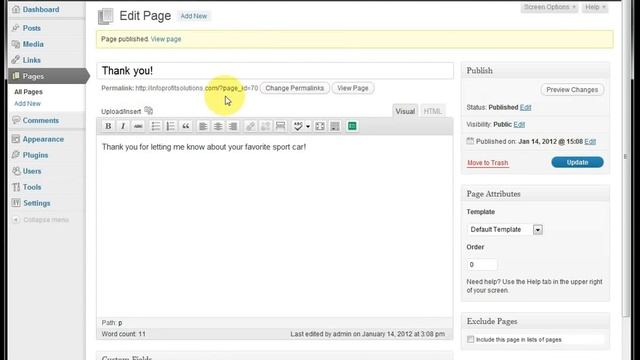Image resolution: width=640 pixels, height=360 pixels.
Task: Collapse the admin sidebar menu
Action: point(40,220)
